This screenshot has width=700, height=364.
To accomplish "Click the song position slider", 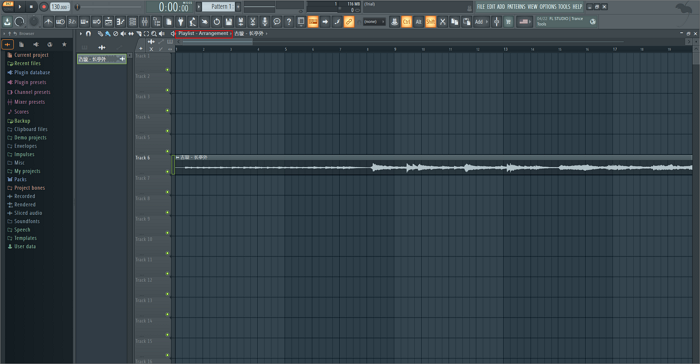I will click(109, 7).
